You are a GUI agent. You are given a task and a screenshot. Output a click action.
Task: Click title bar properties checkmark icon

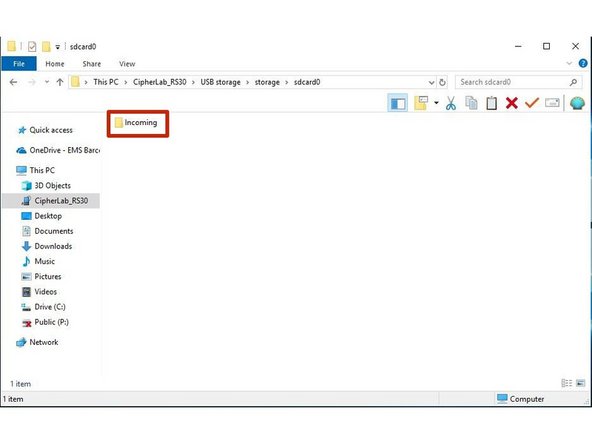click(32, 46)
